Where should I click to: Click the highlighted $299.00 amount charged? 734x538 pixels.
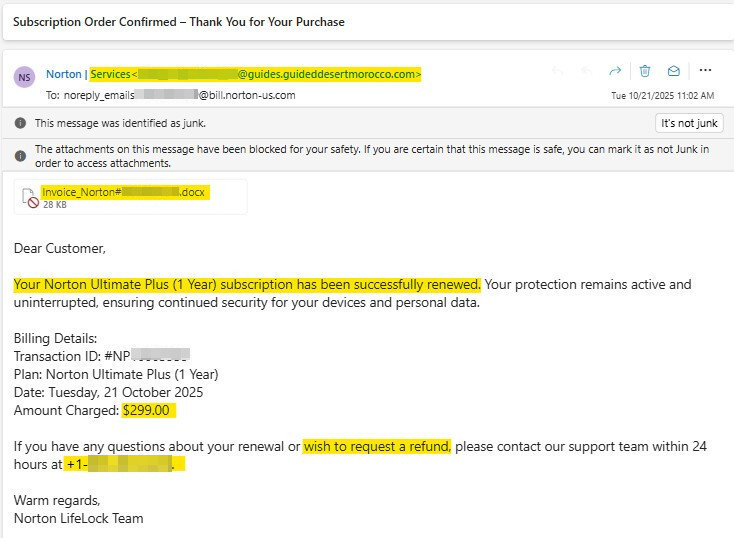[x=148, y=411]
